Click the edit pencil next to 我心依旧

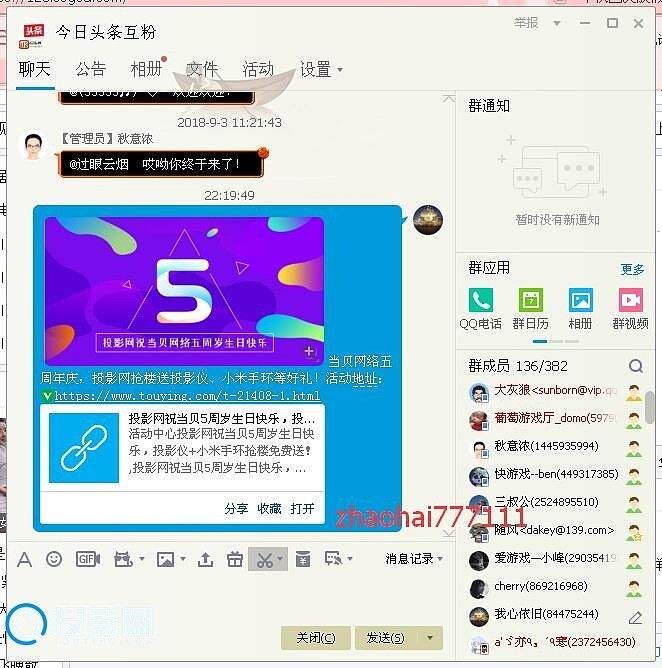[635, 617]
